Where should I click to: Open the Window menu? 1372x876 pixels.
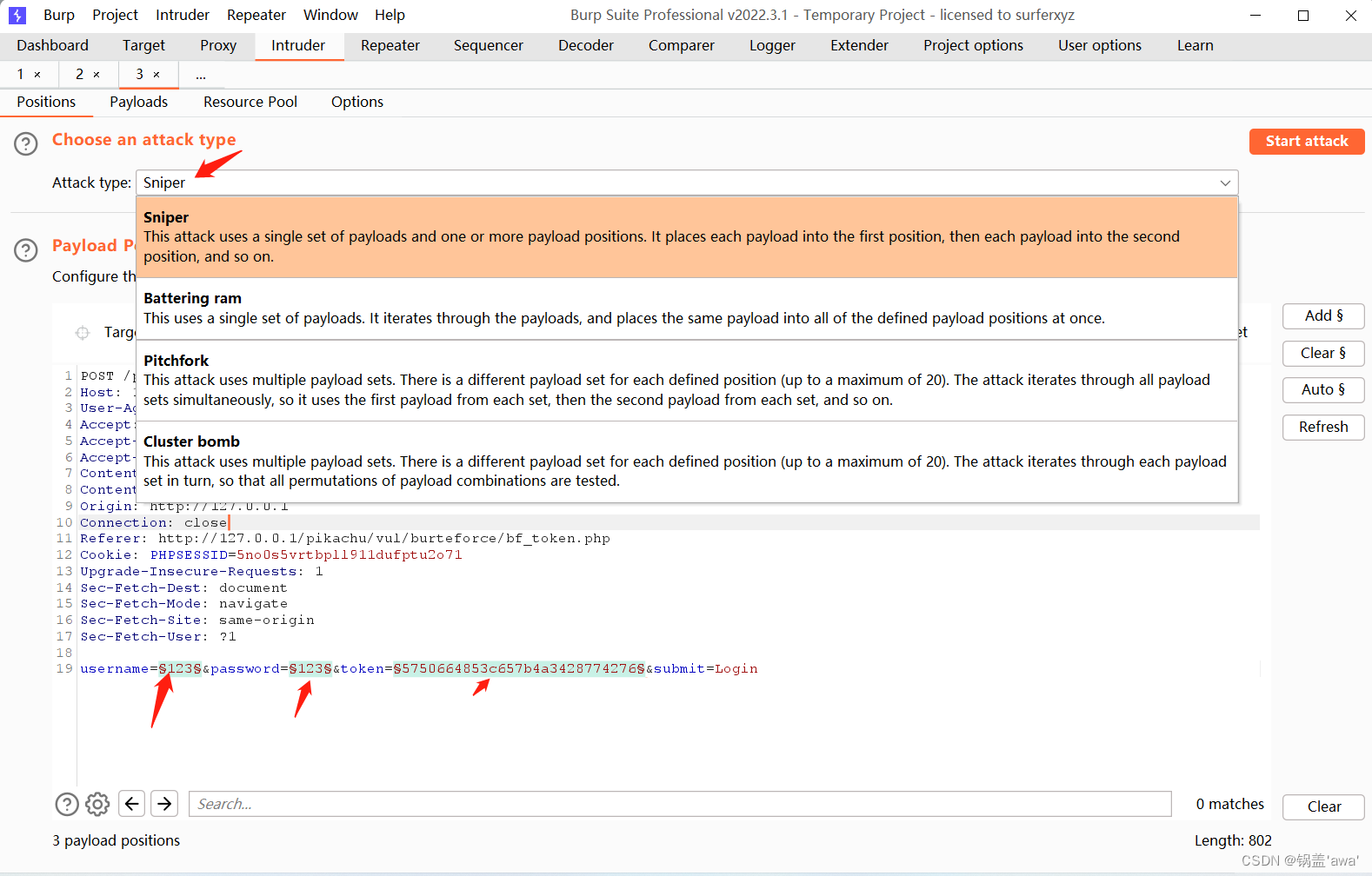330,15
